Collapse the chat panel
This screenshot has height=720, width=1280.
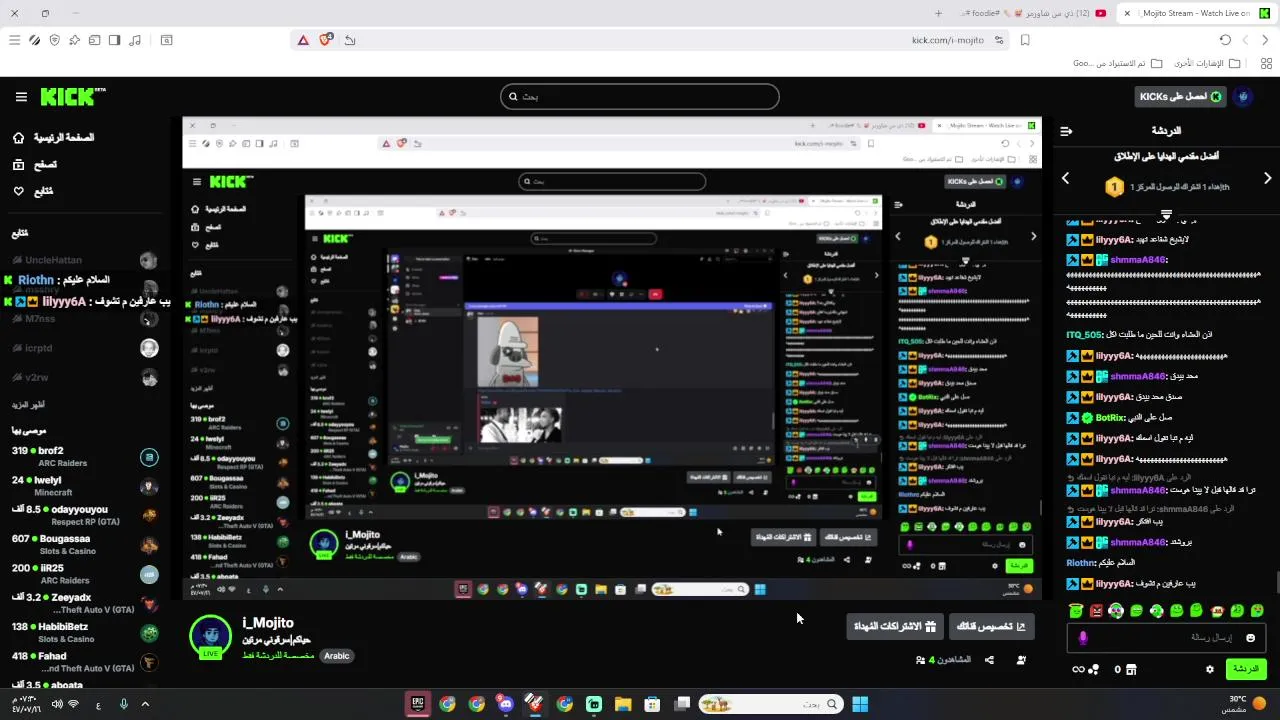coord(1066,131)
